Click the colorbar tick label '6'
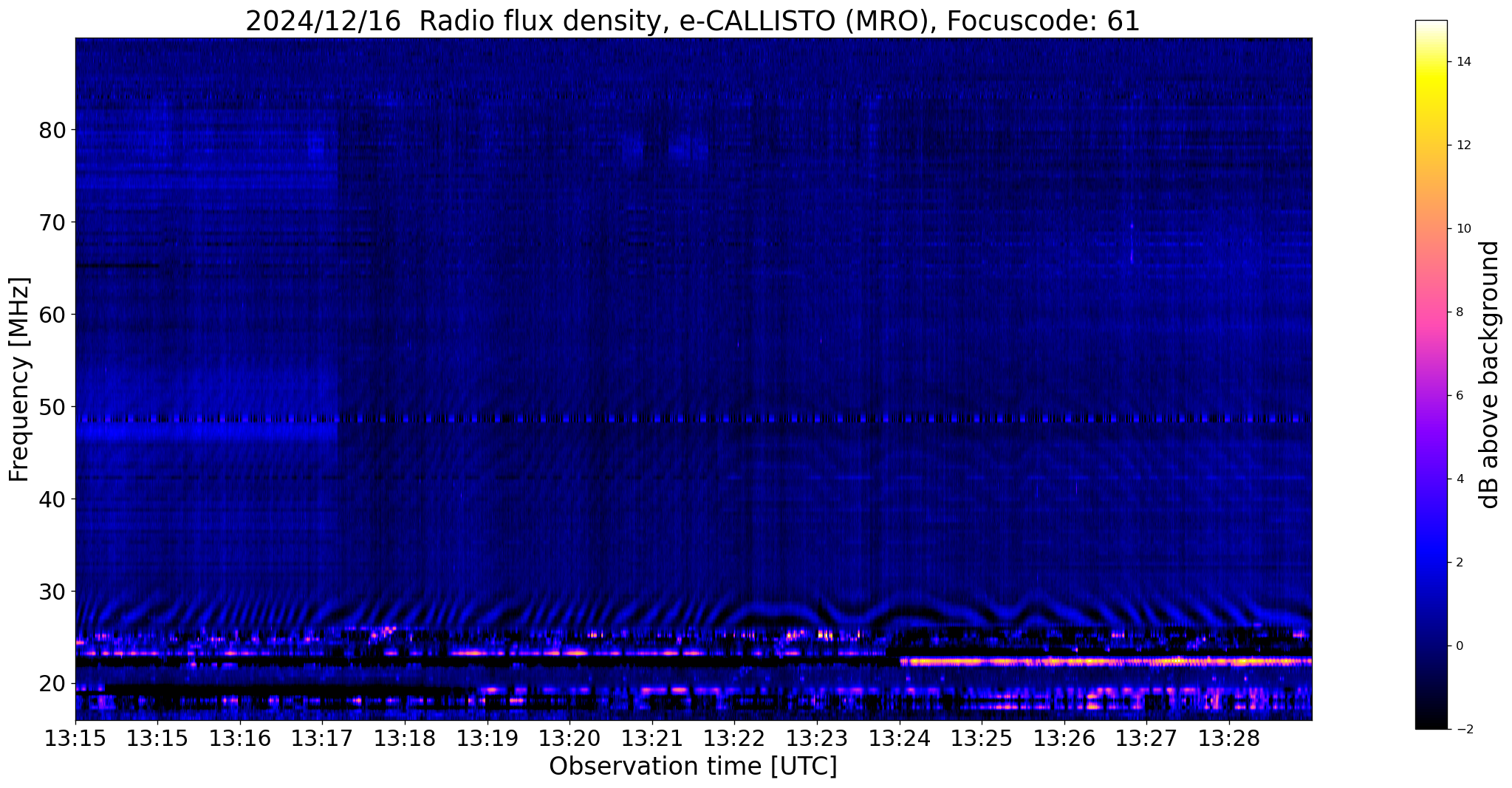1512x788 pixels. pos(1460,396)
